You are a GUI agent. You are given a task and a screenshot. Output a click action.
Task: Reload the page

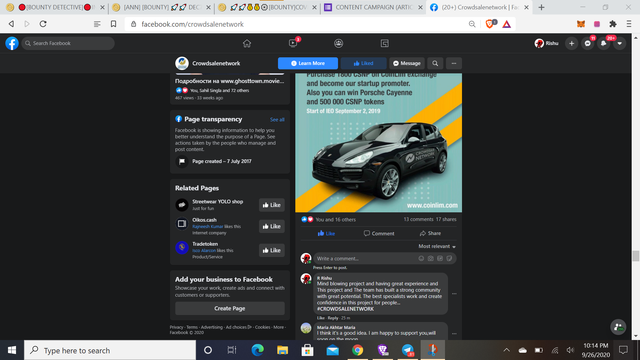coord(43,24)
